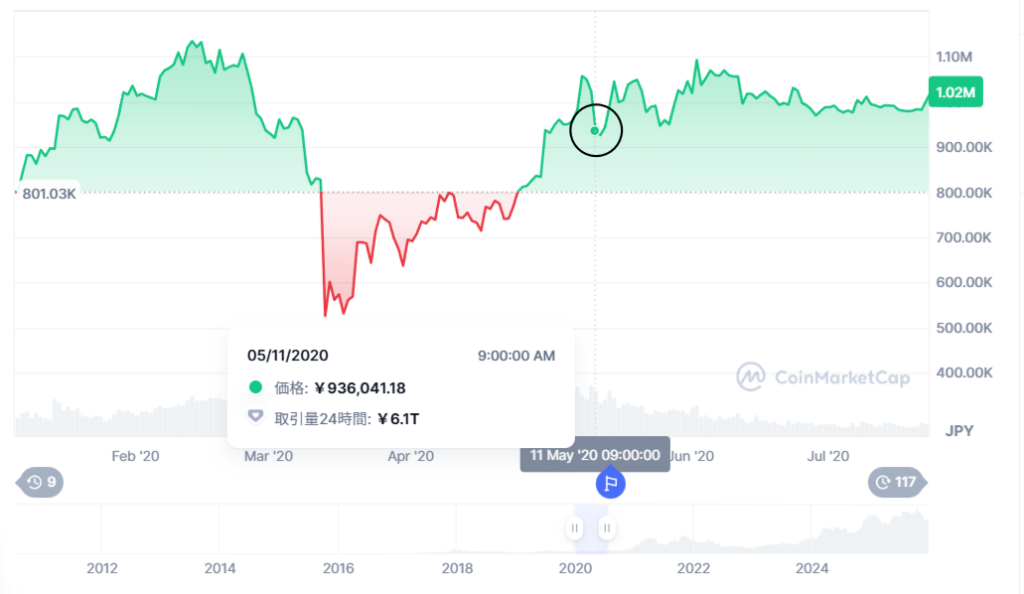Click the Jul '20 axis label
The height and width of the screenshot is (594, 1024).
click(827, 456)
